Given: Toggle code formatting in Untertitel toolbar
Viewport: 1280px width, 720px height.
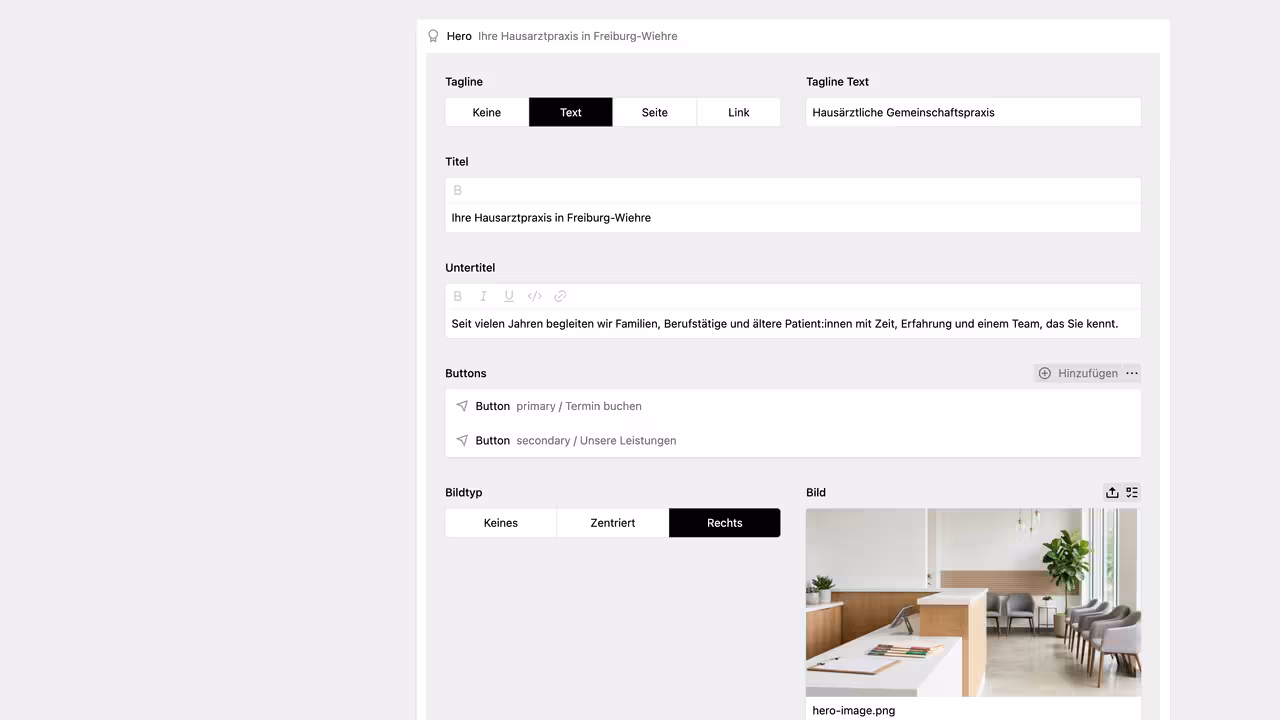Looking at the screenshot, I should pyautogui.click(x=535, y=296).
